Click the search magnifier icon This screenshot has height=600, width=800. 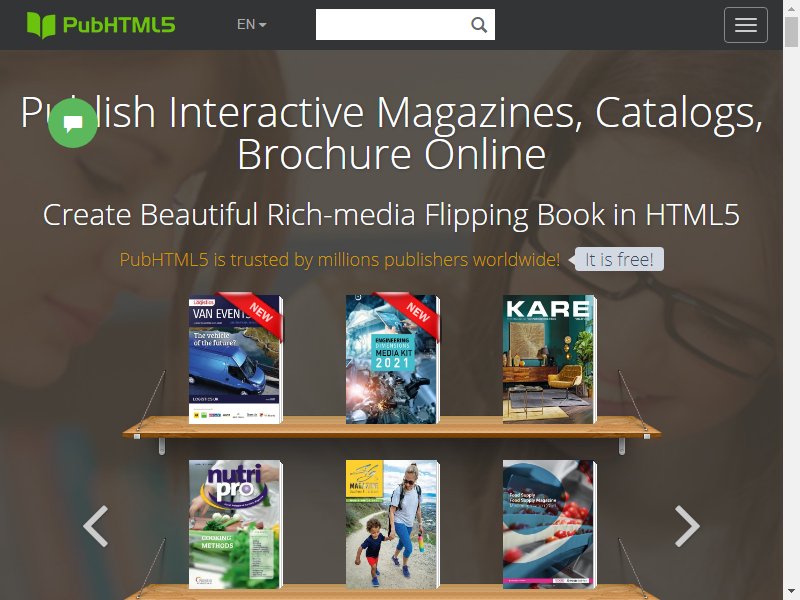coord(479,24)
